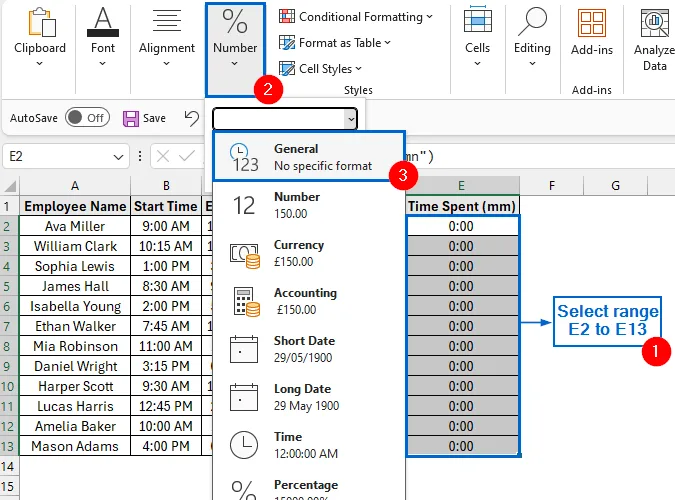This screenshot has width=675, height=500.
Task: Select the General number format
Action: coord(309,157)
